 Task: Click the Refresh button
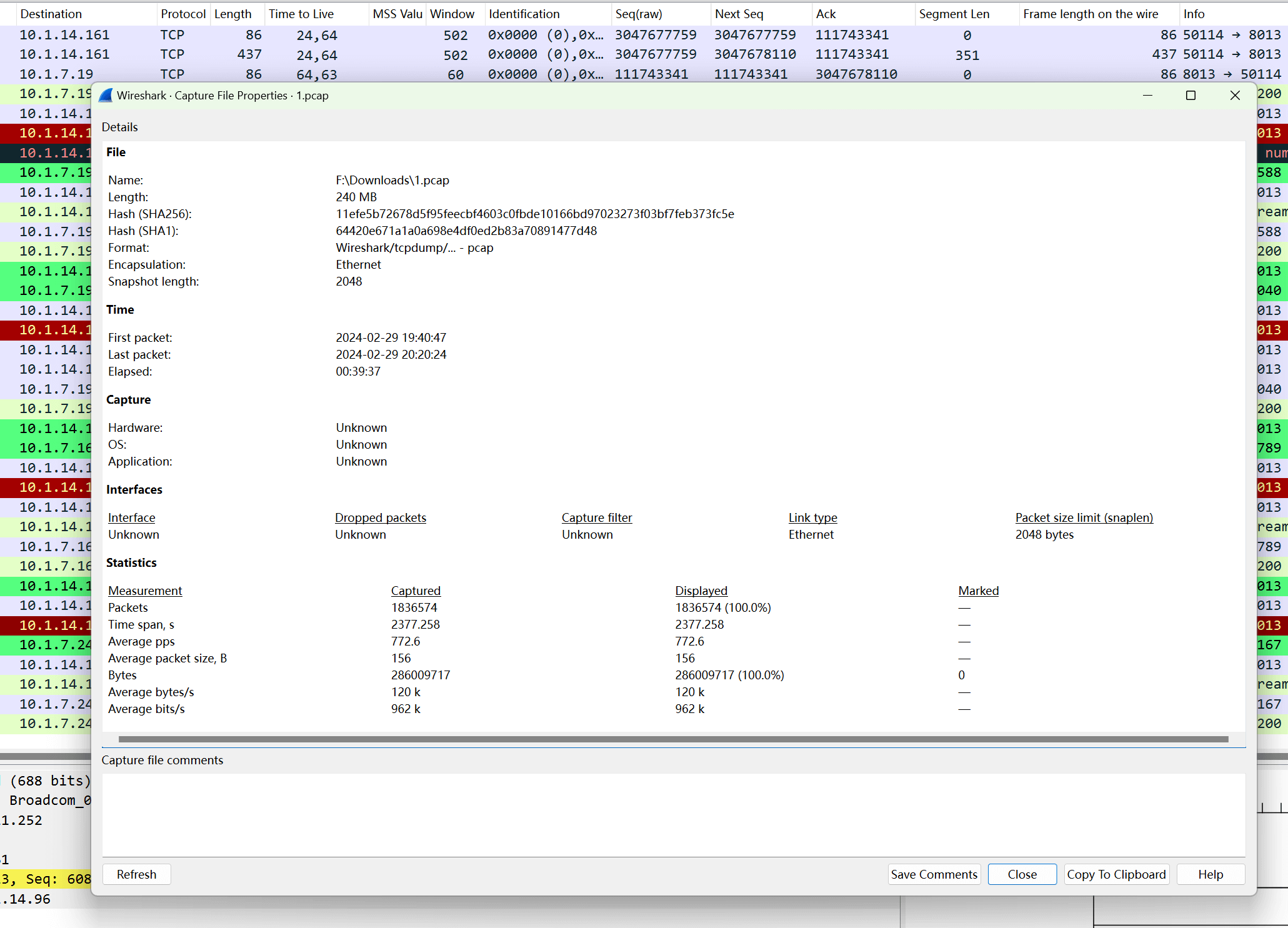(x=136, y=874)
